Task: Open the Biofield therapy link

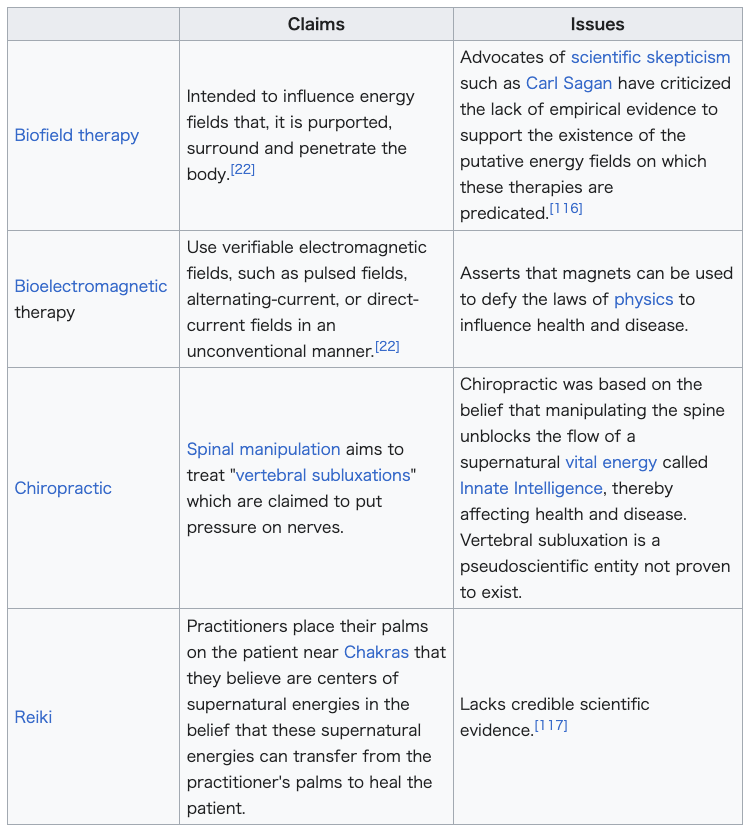Action: (x=77, y=135)
